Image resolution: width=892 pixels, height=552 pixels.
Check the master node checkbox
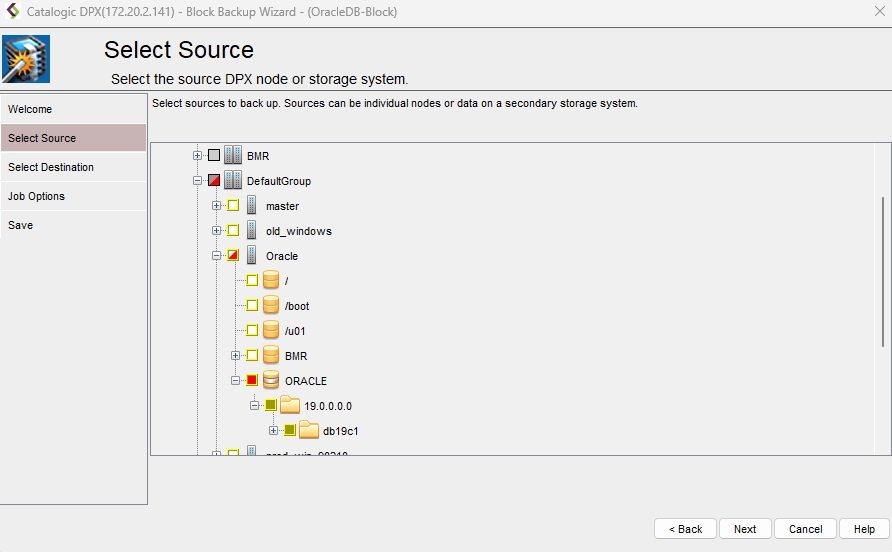tap(233, 206)
